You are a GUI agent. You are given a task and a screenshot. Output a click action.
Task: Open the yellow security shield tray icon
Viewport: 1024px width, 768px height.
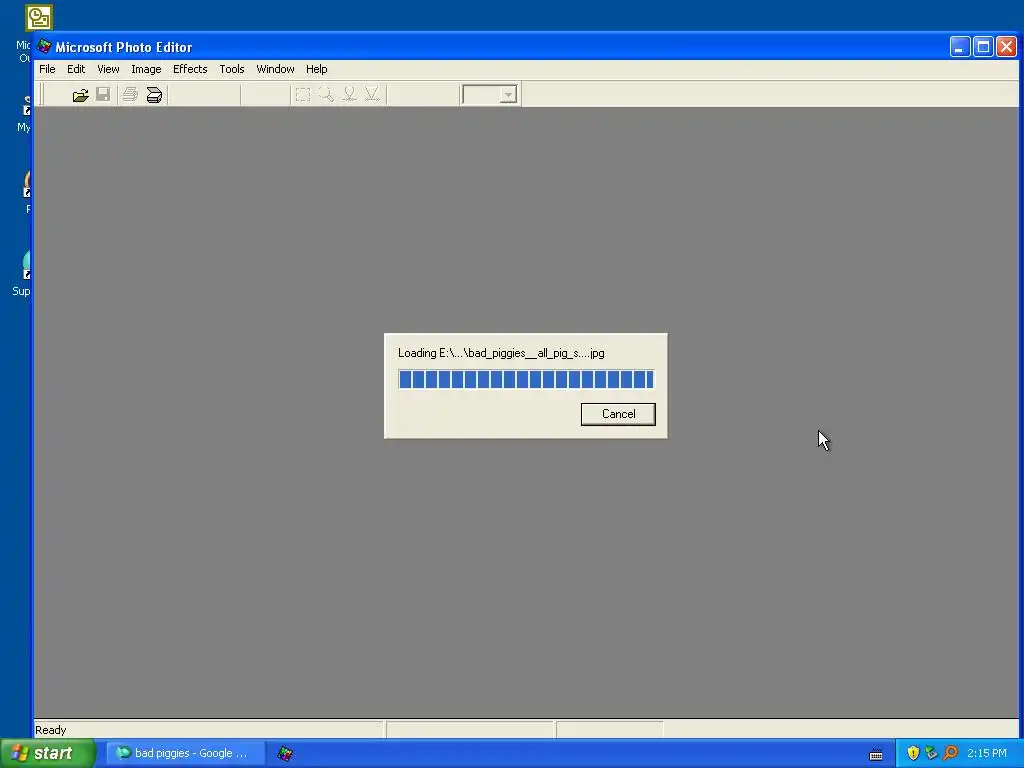[x=913, y=753]
